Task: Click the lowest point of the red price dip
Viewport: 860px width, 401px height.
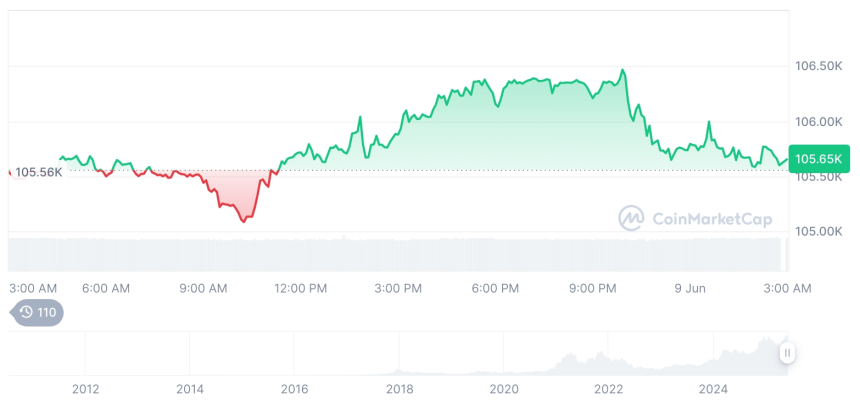Action: tap(243, 221)
